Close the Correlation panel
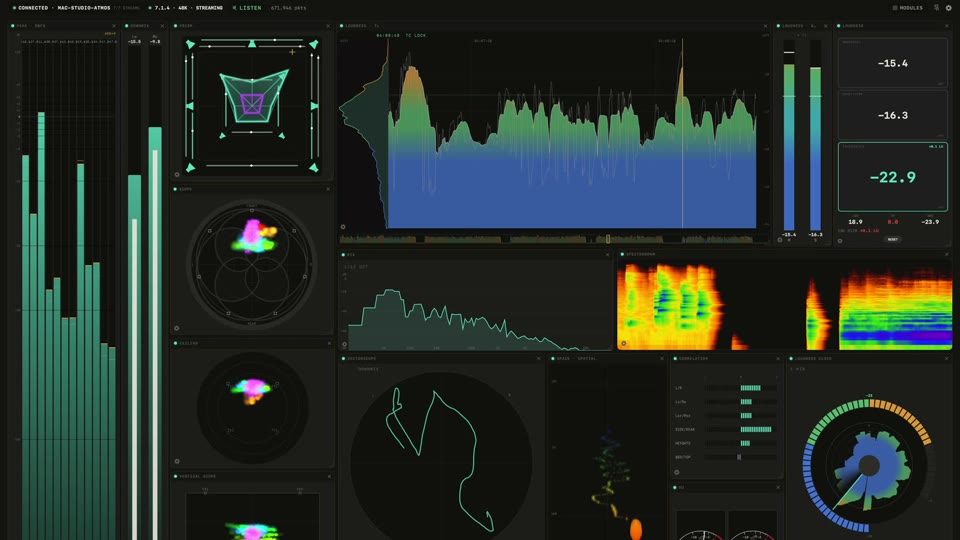 pos(778,359)
